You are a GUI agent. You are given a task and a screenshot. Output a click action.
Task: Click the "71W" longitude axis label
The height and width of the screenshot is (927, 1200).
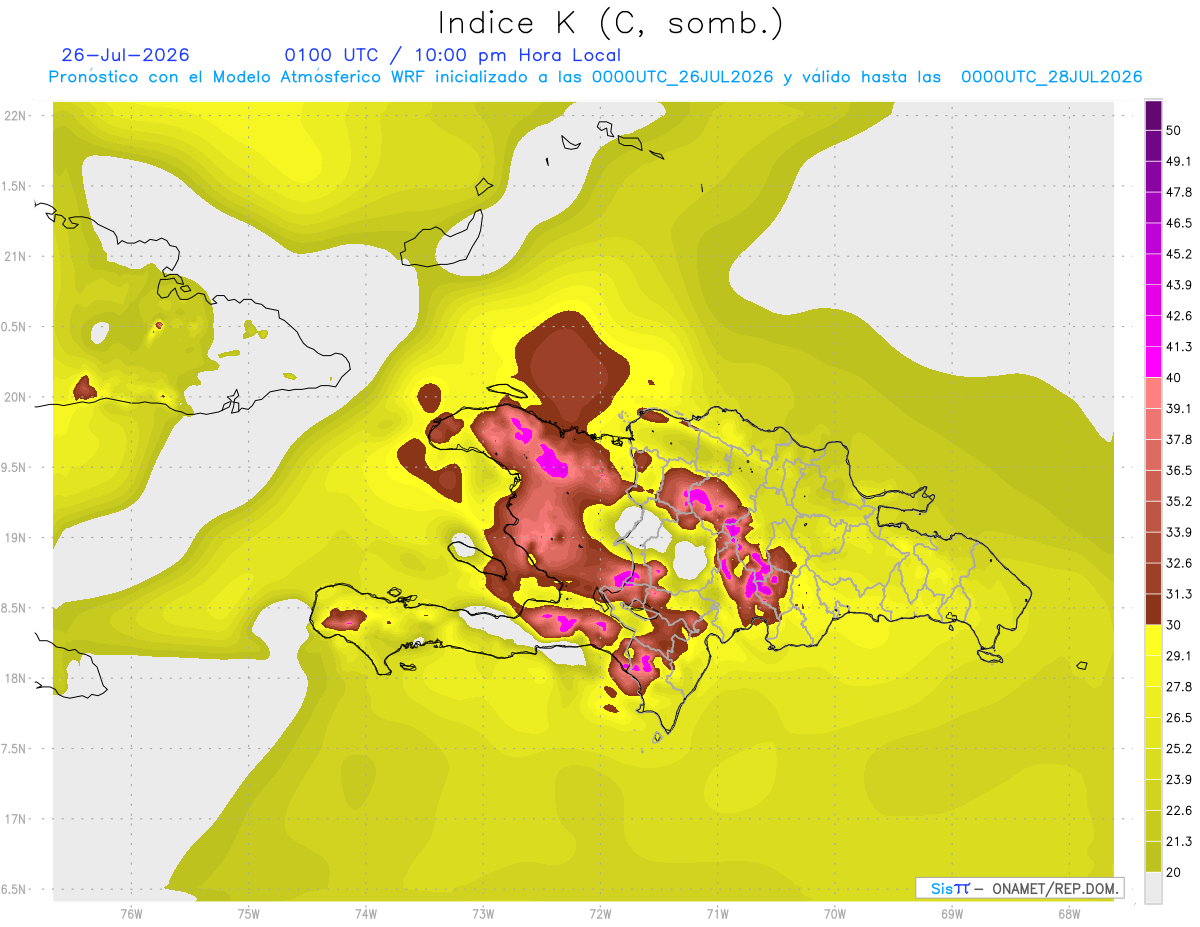click(717, 913)
